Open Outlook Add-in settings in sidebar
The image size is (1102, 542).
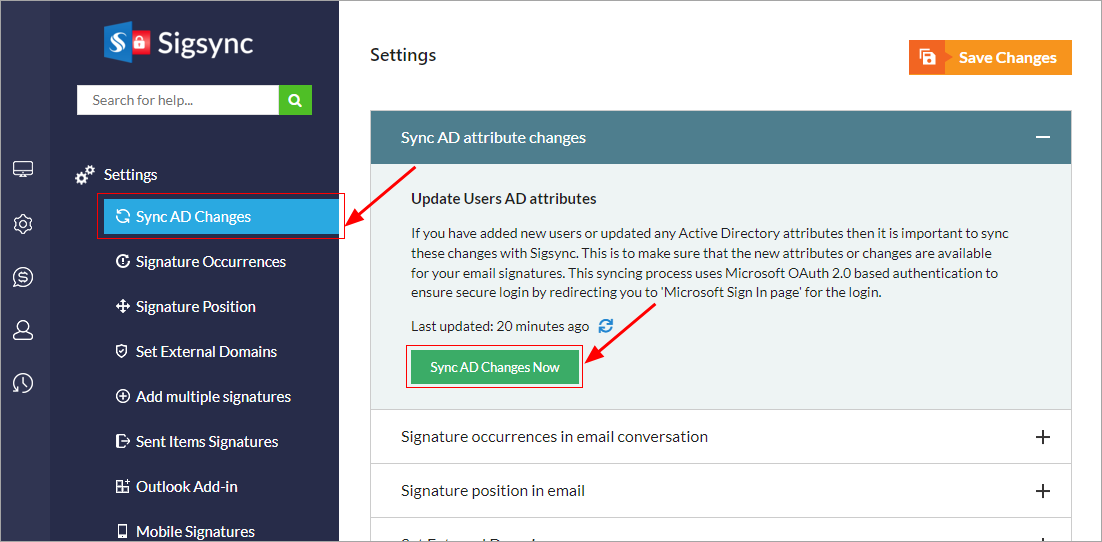coord(186,487)
